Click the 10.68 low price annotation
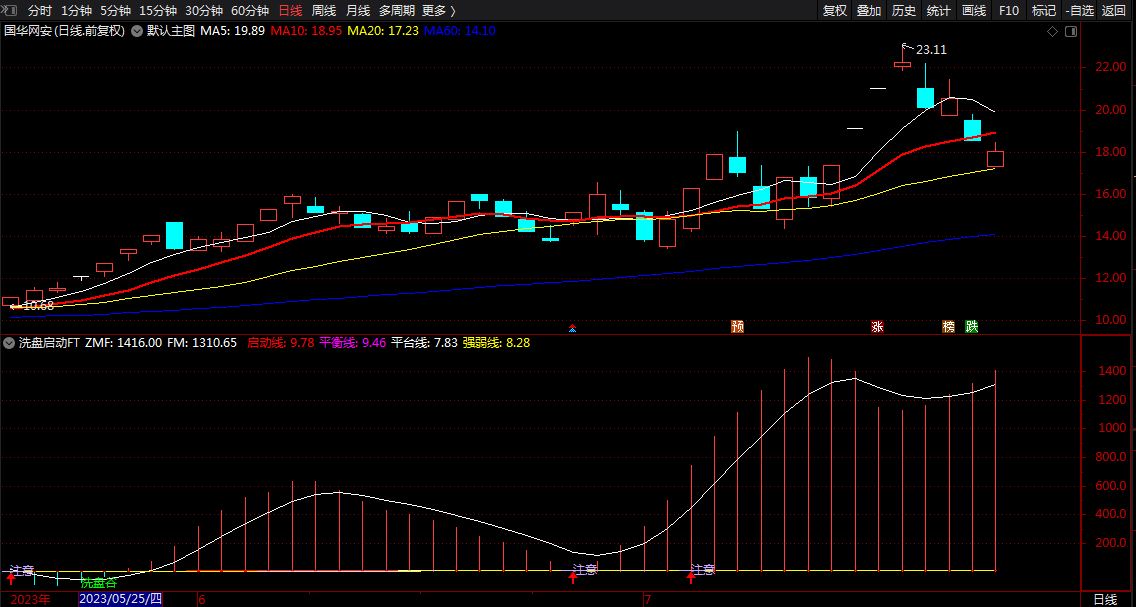 point(38,306)
